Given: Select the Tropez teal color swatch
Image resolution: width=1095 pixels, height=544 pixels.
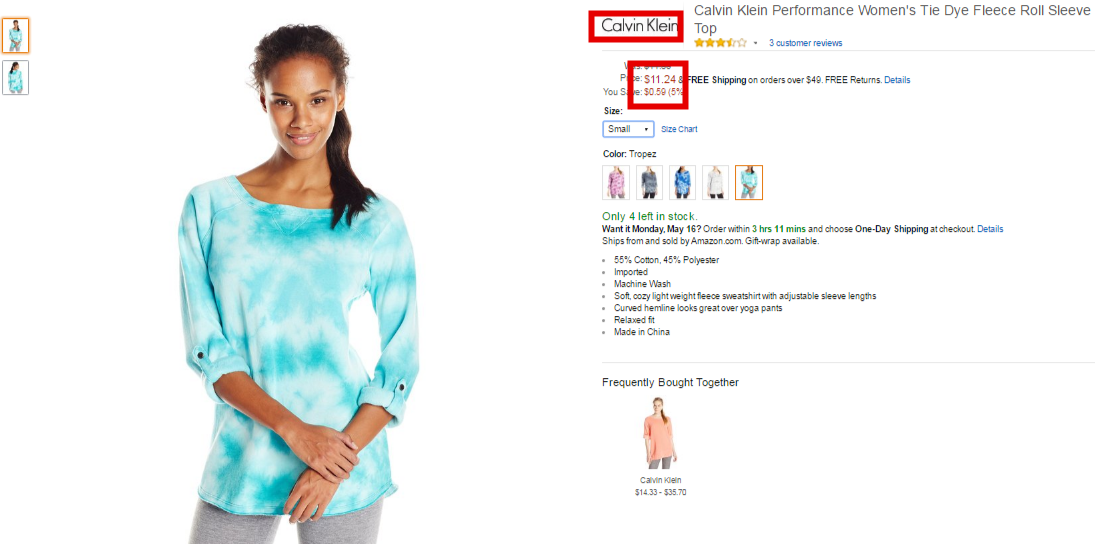Looking at the screenshot, I should tap(749, 182).
